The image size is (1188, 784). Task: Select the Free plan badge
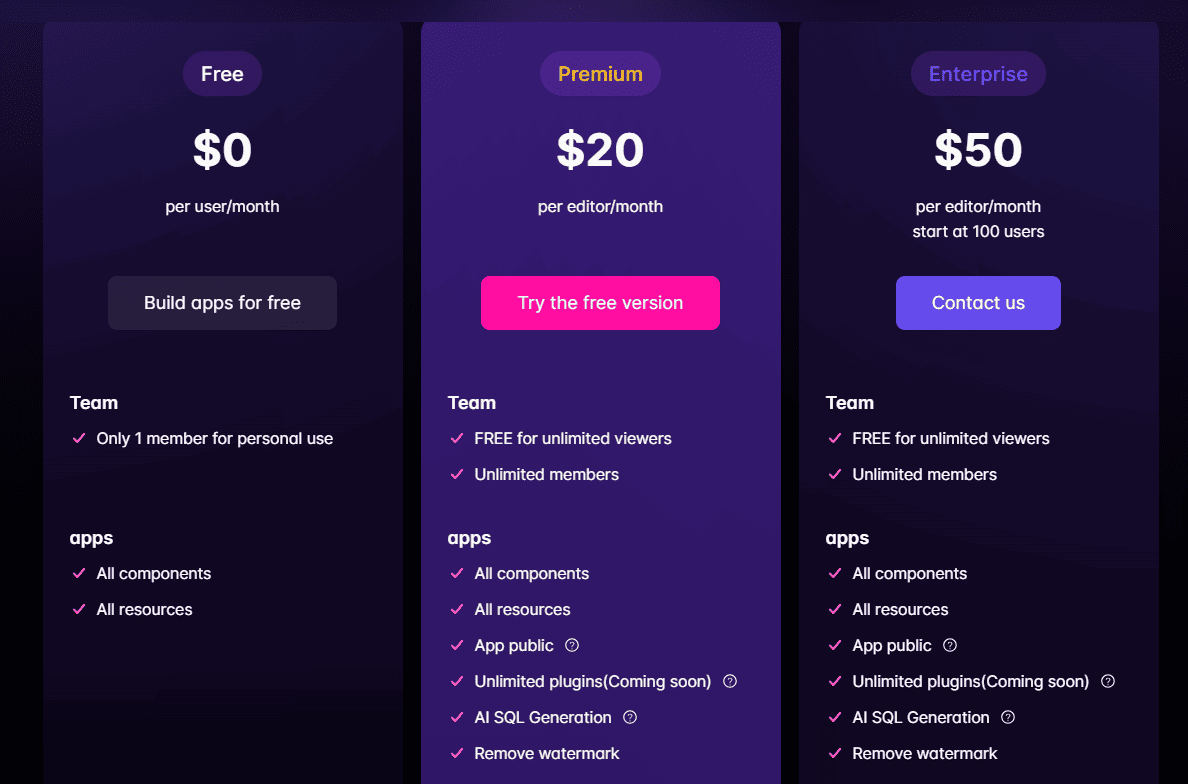tap(222, 73)
